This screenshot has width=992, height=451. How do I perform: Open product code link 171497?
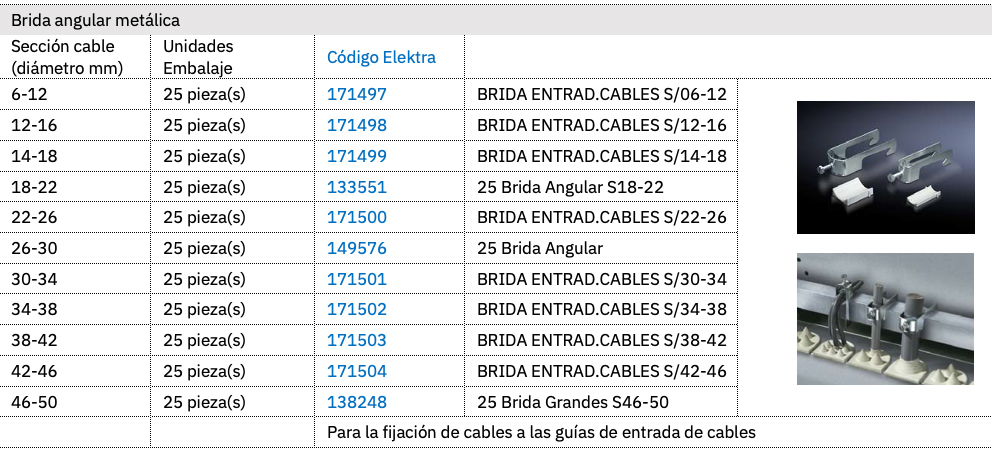pos(356,95)
